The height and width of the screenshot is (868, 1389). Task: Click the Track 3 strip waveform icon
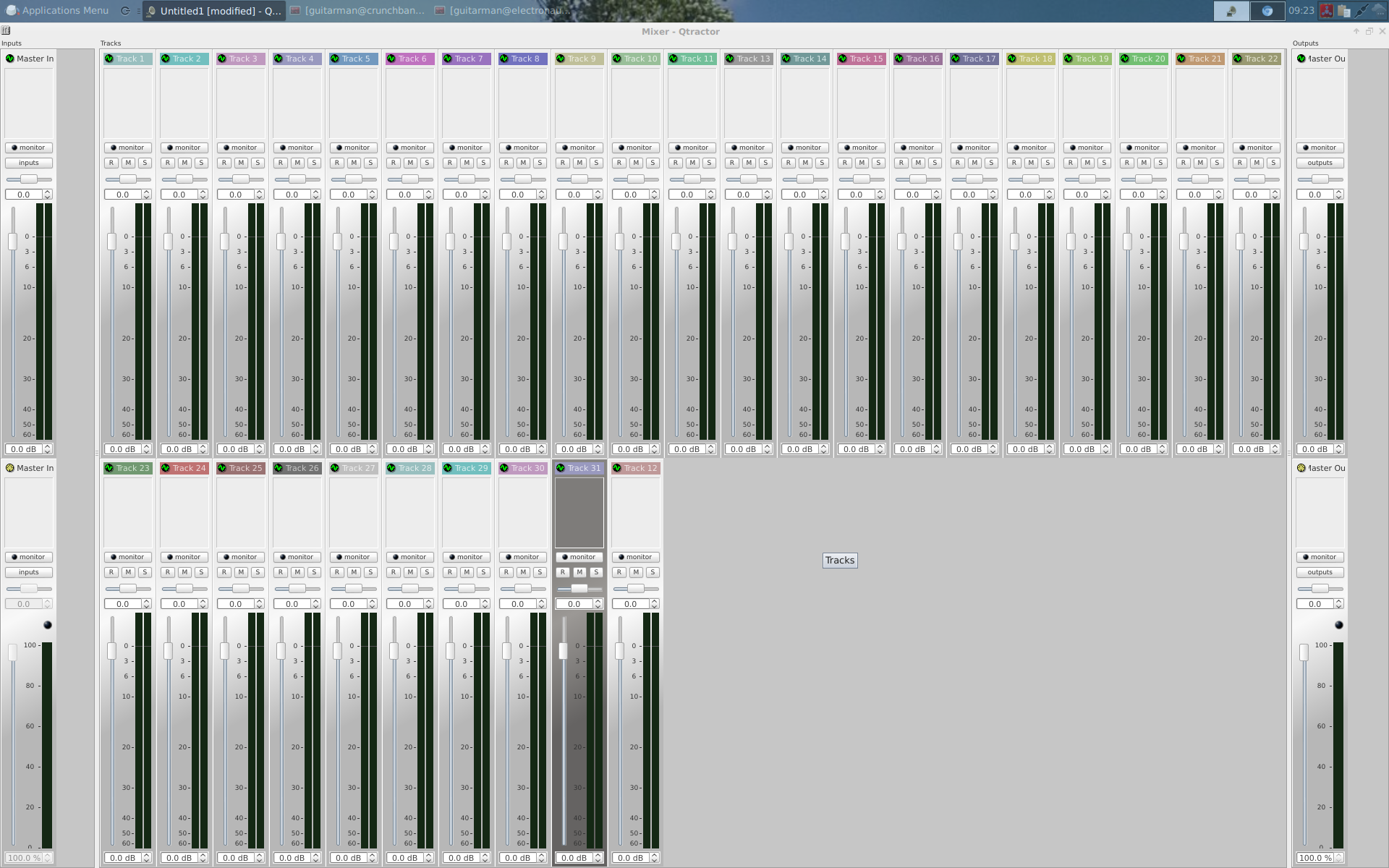pos(222,59)
